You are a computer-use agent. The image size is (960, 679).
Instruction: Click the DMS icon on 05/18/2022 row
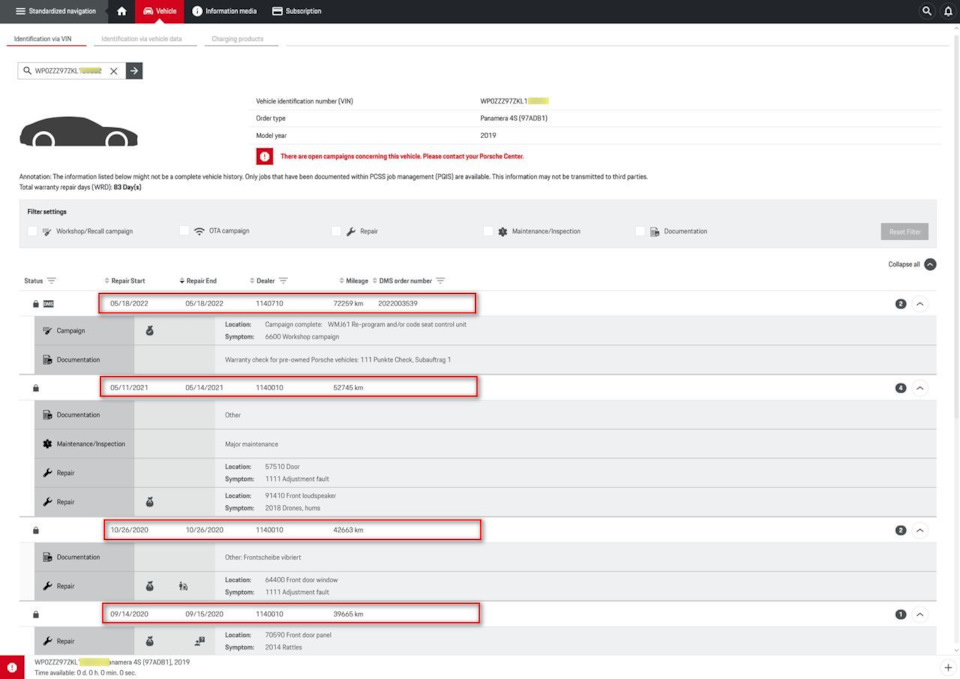pos(48,304)
